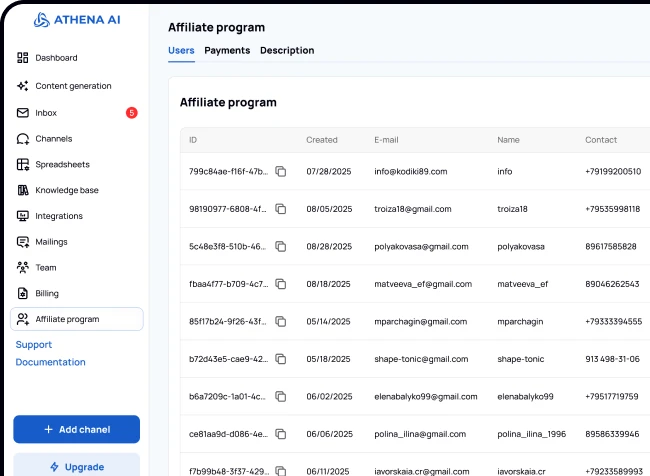Switch to the Payments tab
The image size is (650, 476).
click(x=227, y=50)
